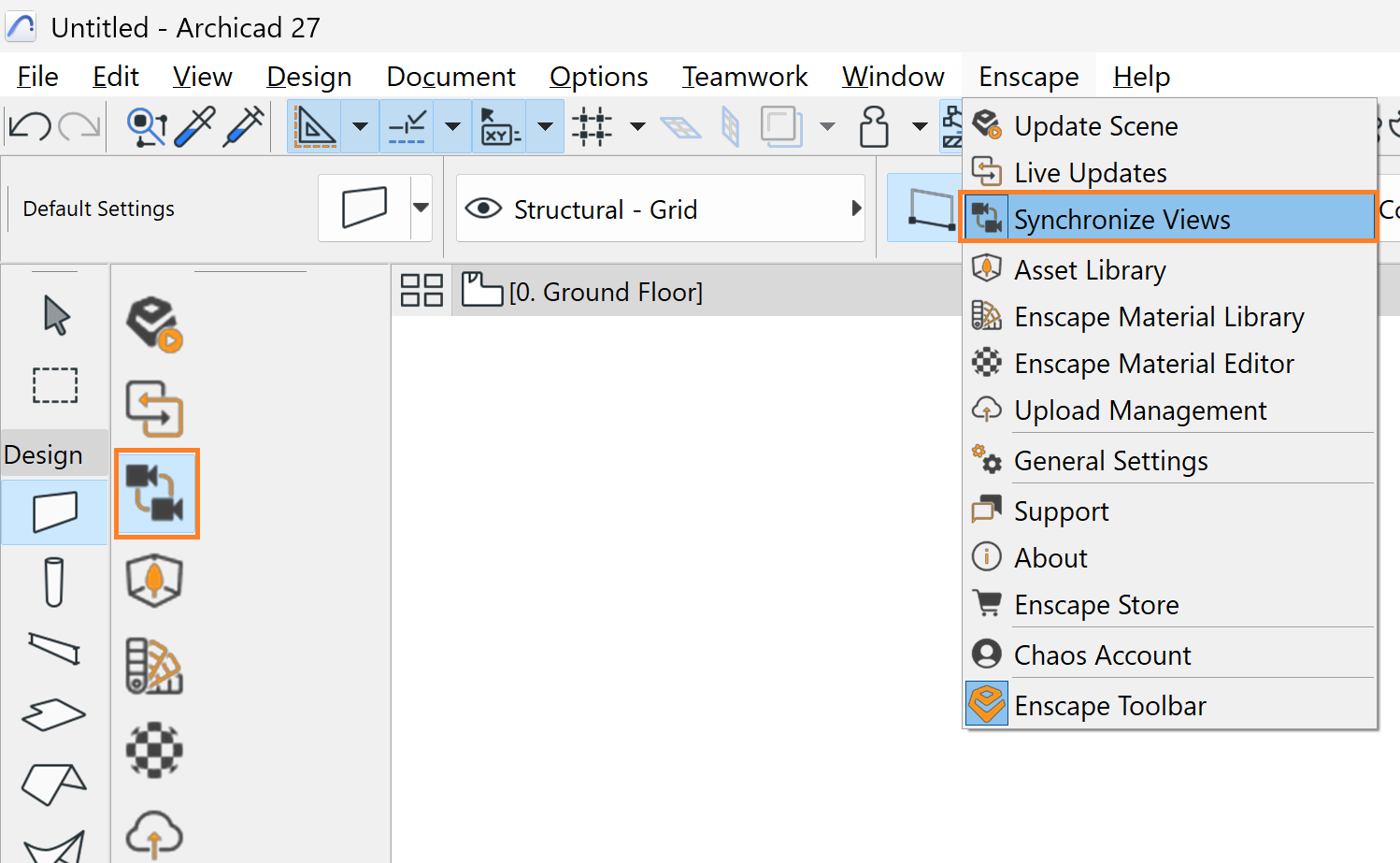Image resolution: width=1400 pixels, height=863 pixels.
Task: Select the Beam tool in the toolbox
Action: [54, 648]
